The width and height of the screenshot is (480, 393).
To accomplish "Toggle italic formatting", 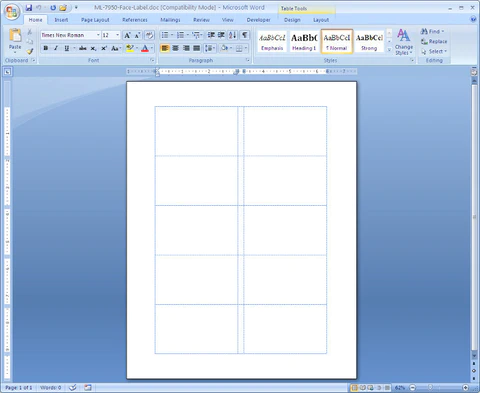I will pos(56,48).
